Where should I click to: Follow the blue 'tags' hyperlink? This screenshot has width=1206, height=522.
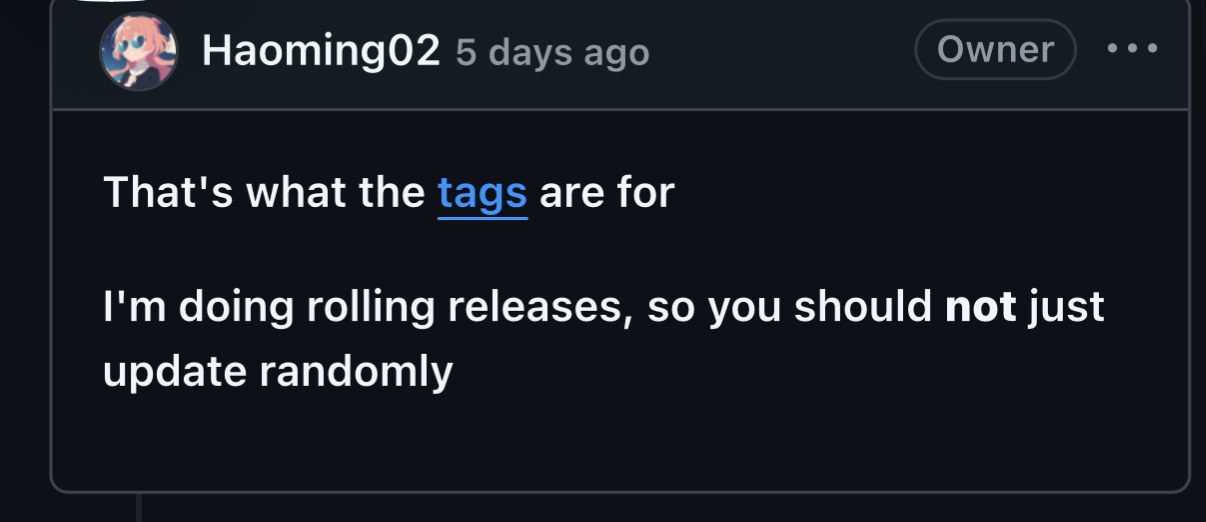(x=482, y=192)
